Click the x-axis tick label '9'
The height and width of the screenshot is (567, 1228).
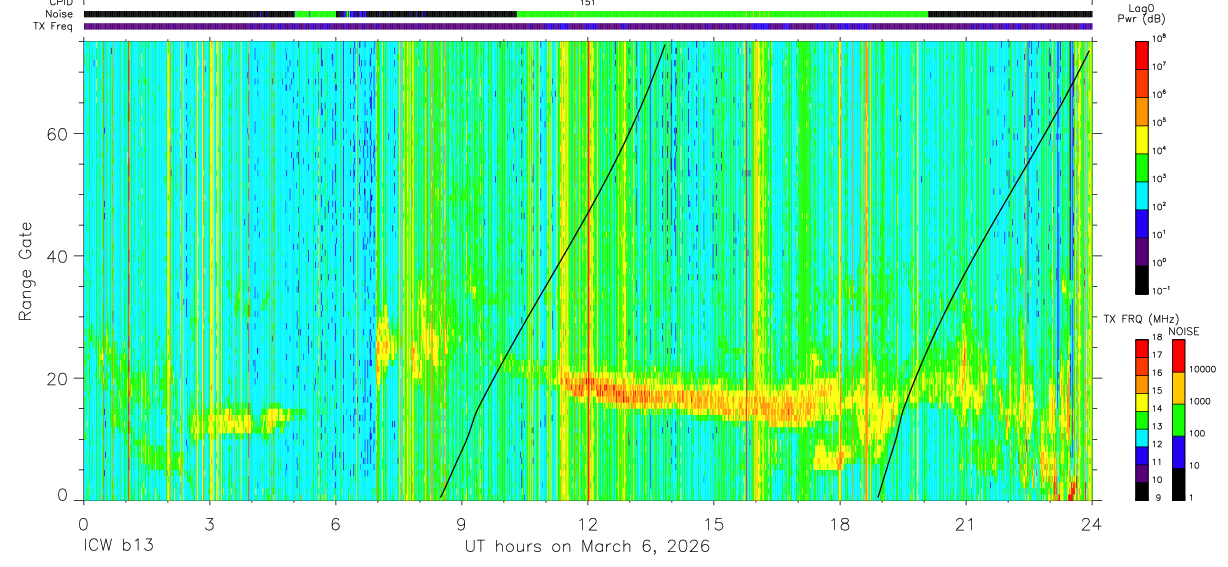click(461, 525)
